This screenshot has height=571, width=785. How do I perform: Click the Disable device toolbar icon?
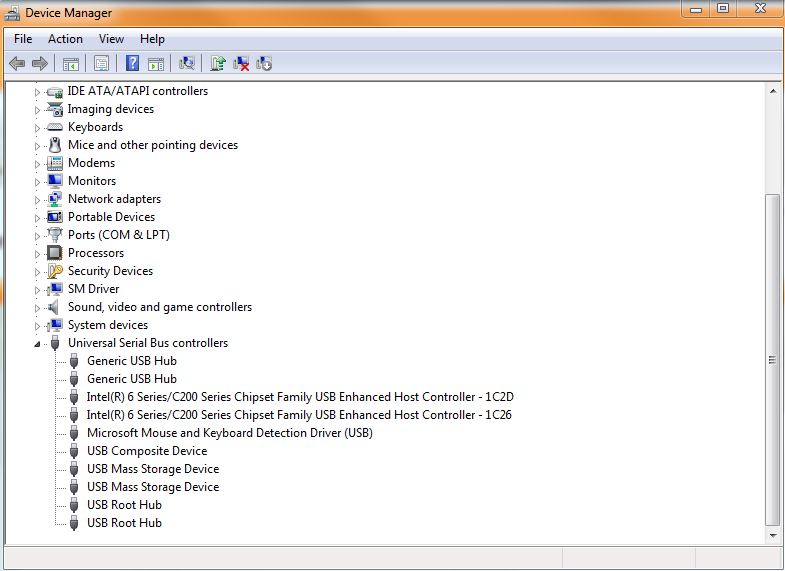(x=264, y=64)
